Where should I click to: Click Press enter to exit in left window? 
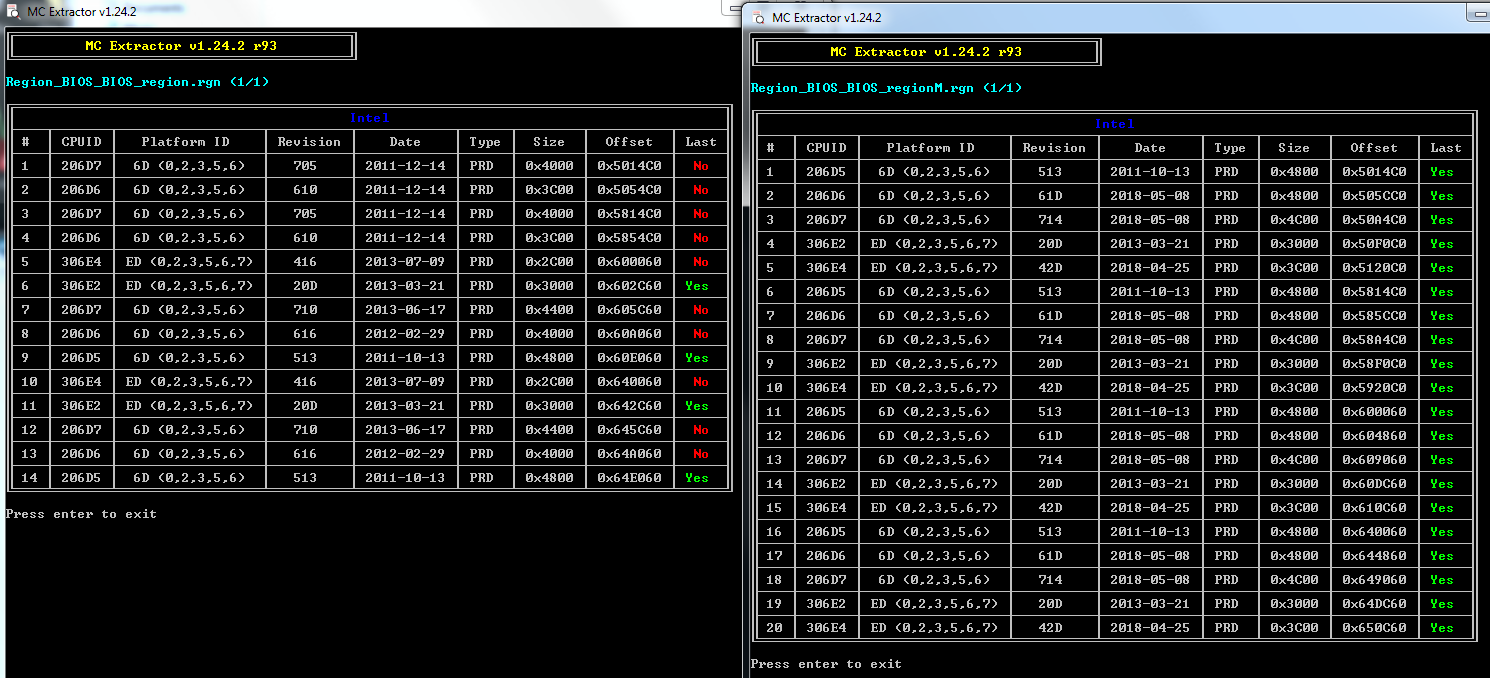[x=81, y=514]
